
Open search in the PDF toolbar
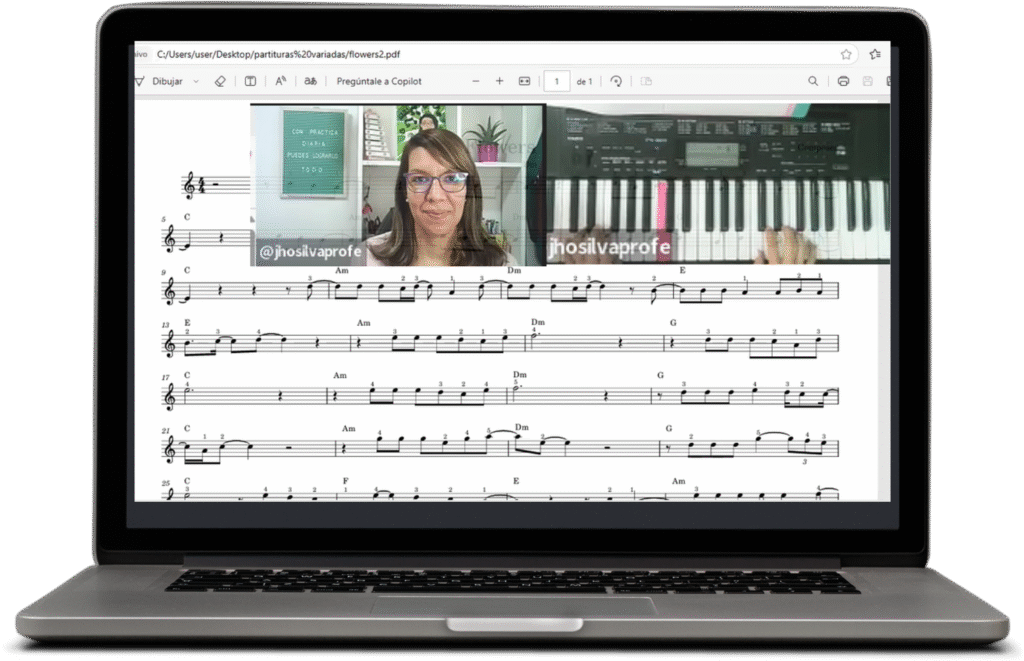click(813, 81)
